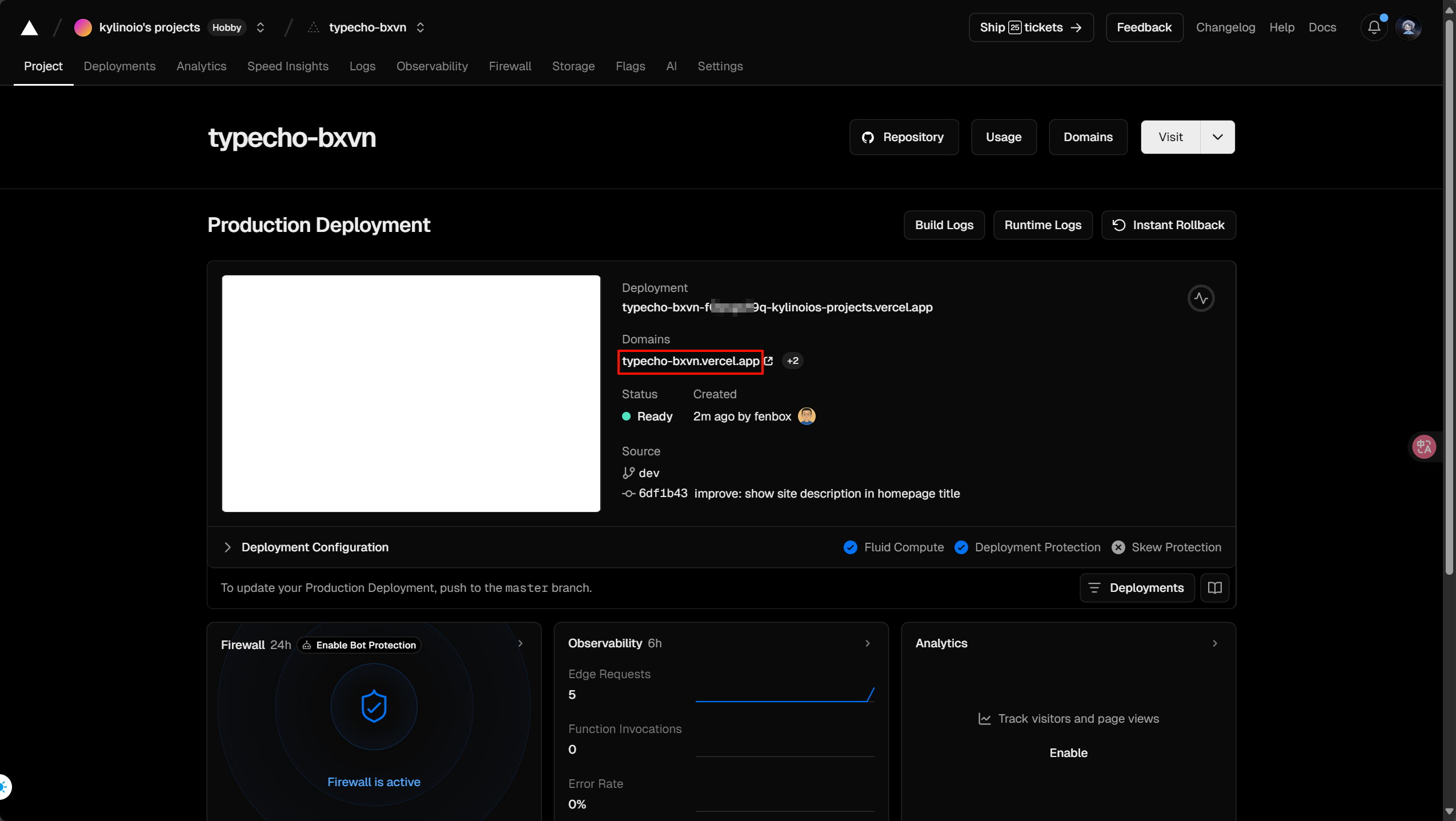Open the Observability tab
The image size is (1456, 821).
pos(432,66)
